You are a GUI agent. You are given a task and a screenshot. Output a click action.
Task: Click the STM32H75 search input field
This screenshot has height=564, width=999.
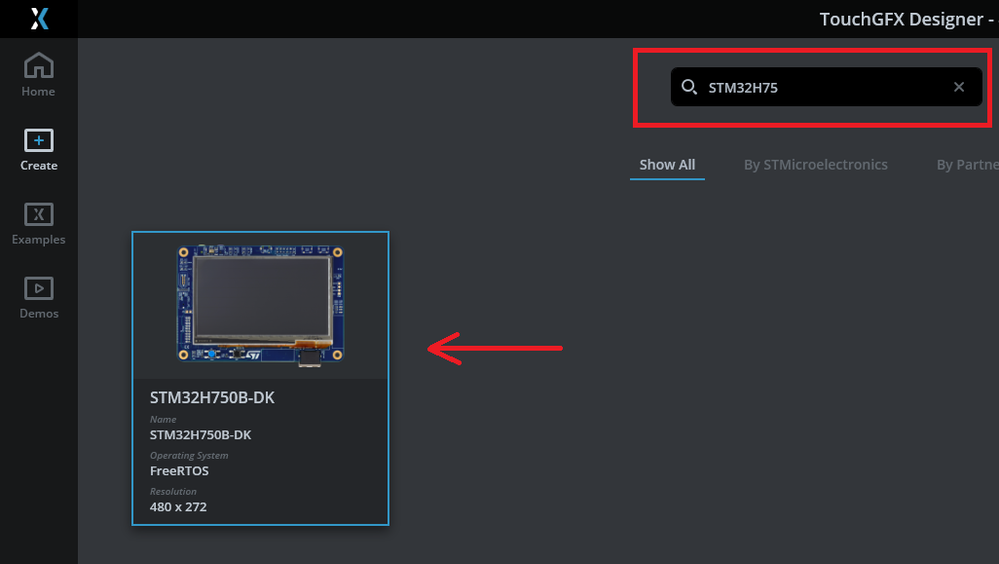pos(826,87)
